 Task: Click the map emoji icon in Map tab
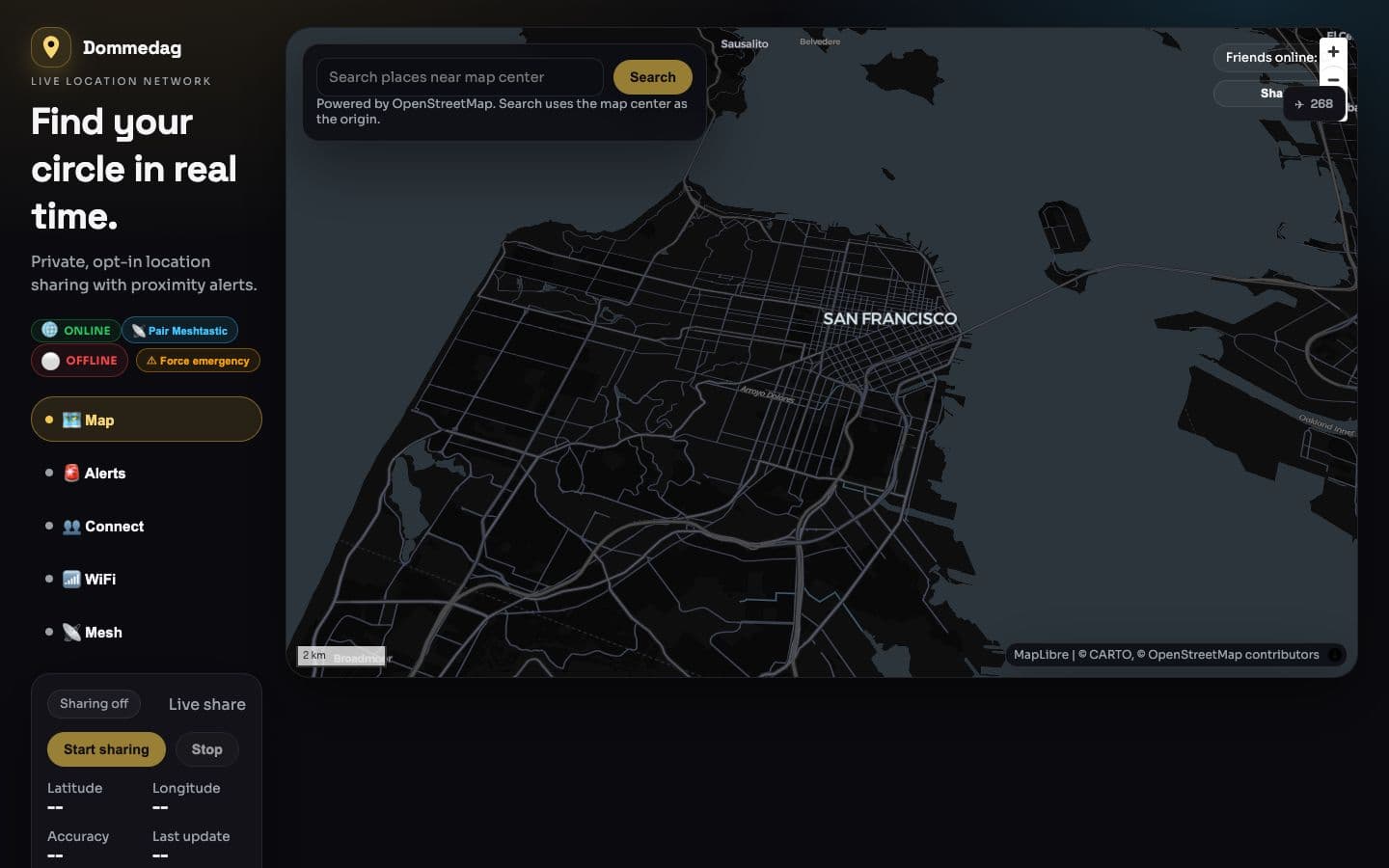[x=71, y=420]
